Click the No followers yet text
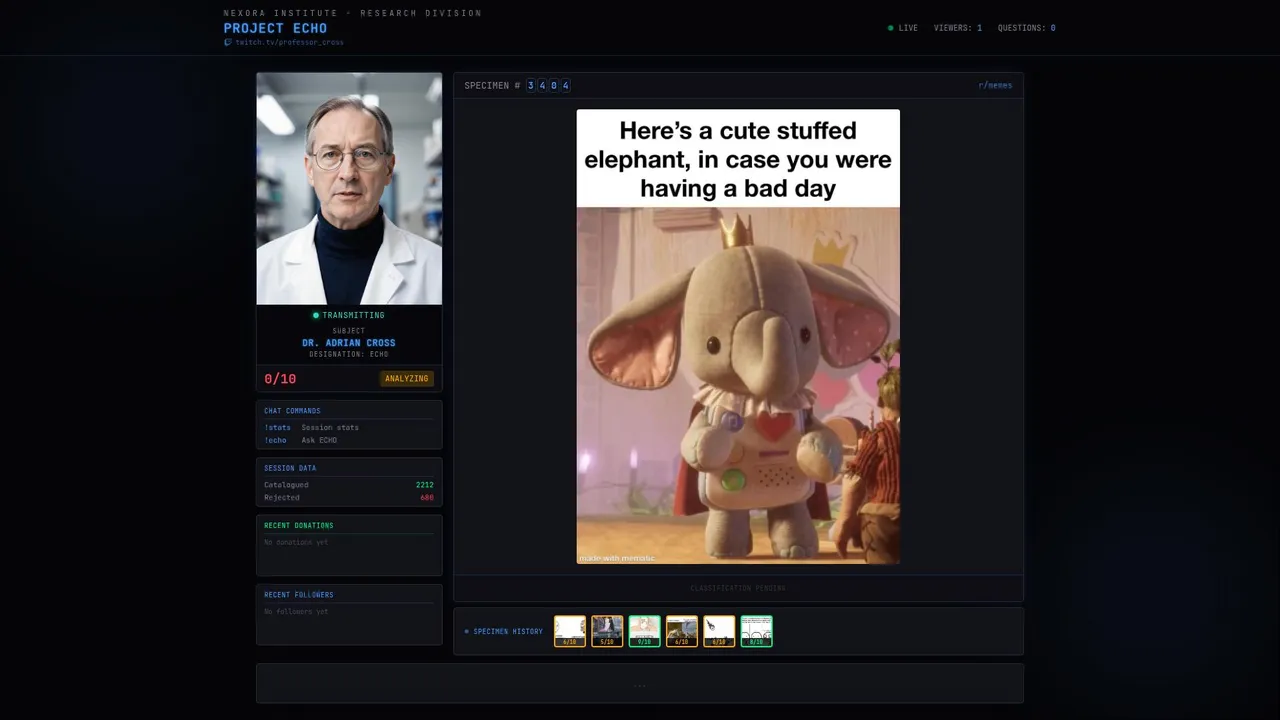 point(296,611)
